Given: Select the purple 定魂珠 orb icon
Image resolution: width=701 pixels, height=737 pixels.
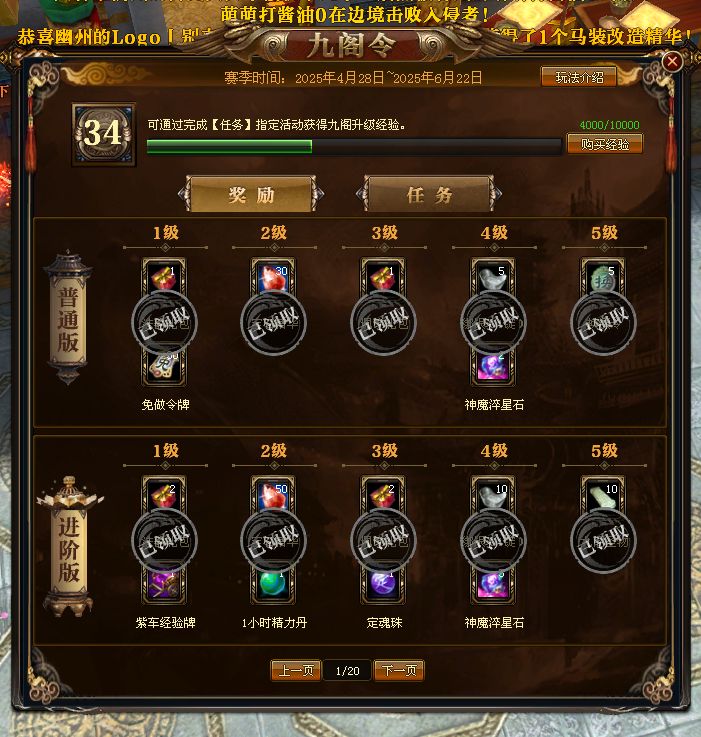Looking at the screenshot, I should coord(383,585).
